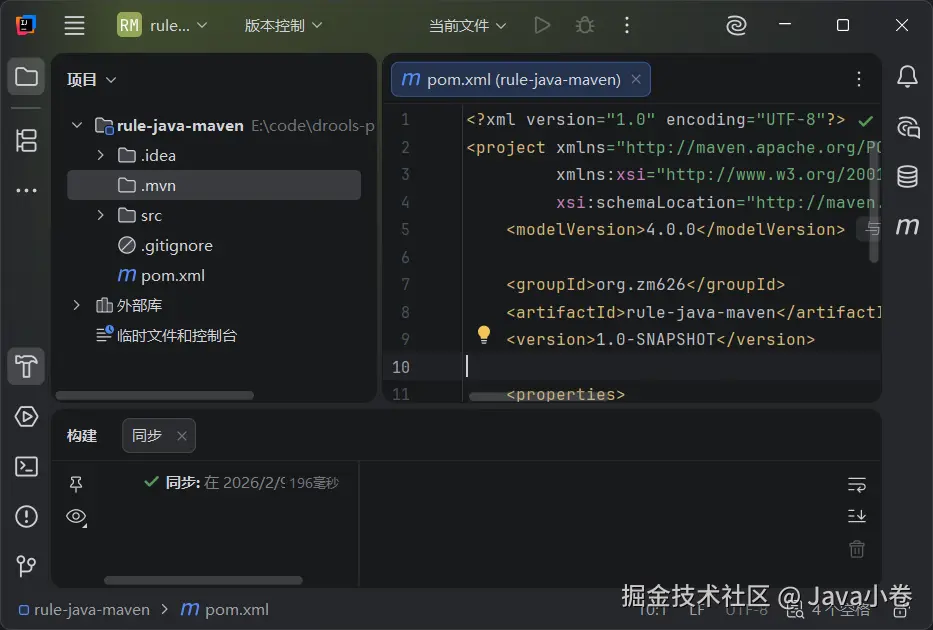Expand the .idea folder
933x630 pixels.
101,155
